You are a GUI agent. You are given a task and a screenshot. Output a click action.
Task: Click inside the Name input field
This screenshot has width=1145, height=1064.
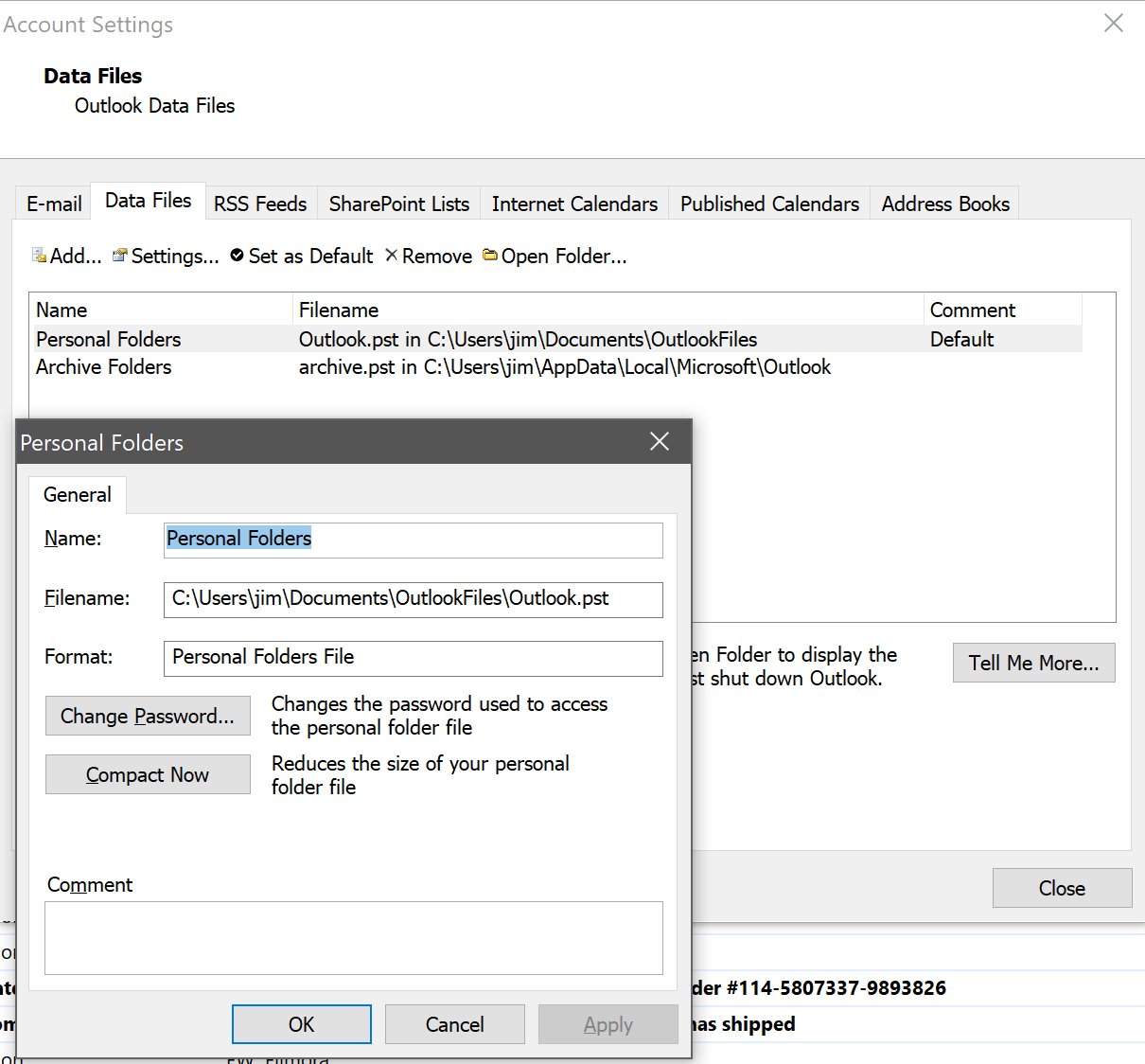pos(414,540)
